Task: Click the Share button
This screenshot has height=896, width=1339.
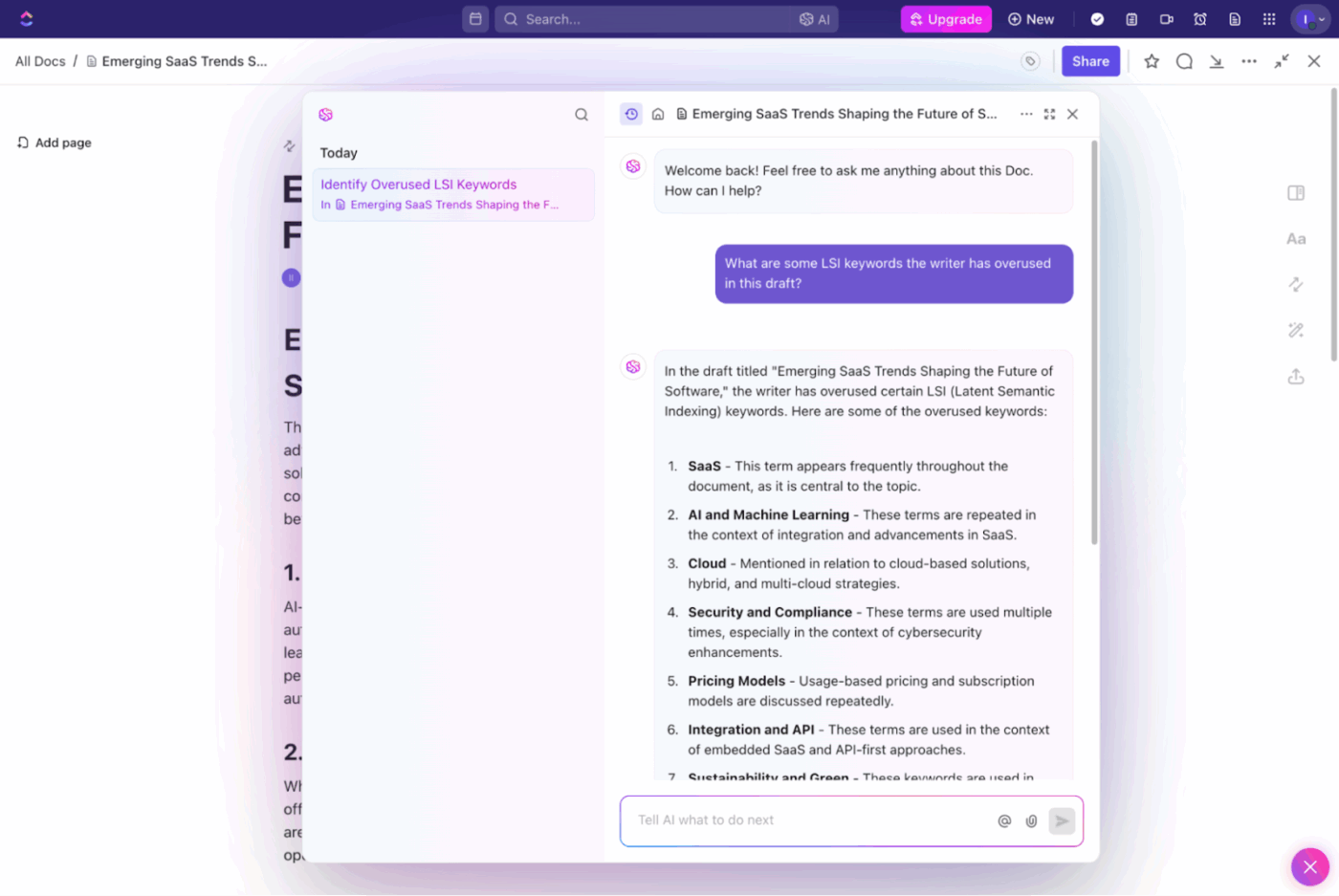Action: point(1090,60)
